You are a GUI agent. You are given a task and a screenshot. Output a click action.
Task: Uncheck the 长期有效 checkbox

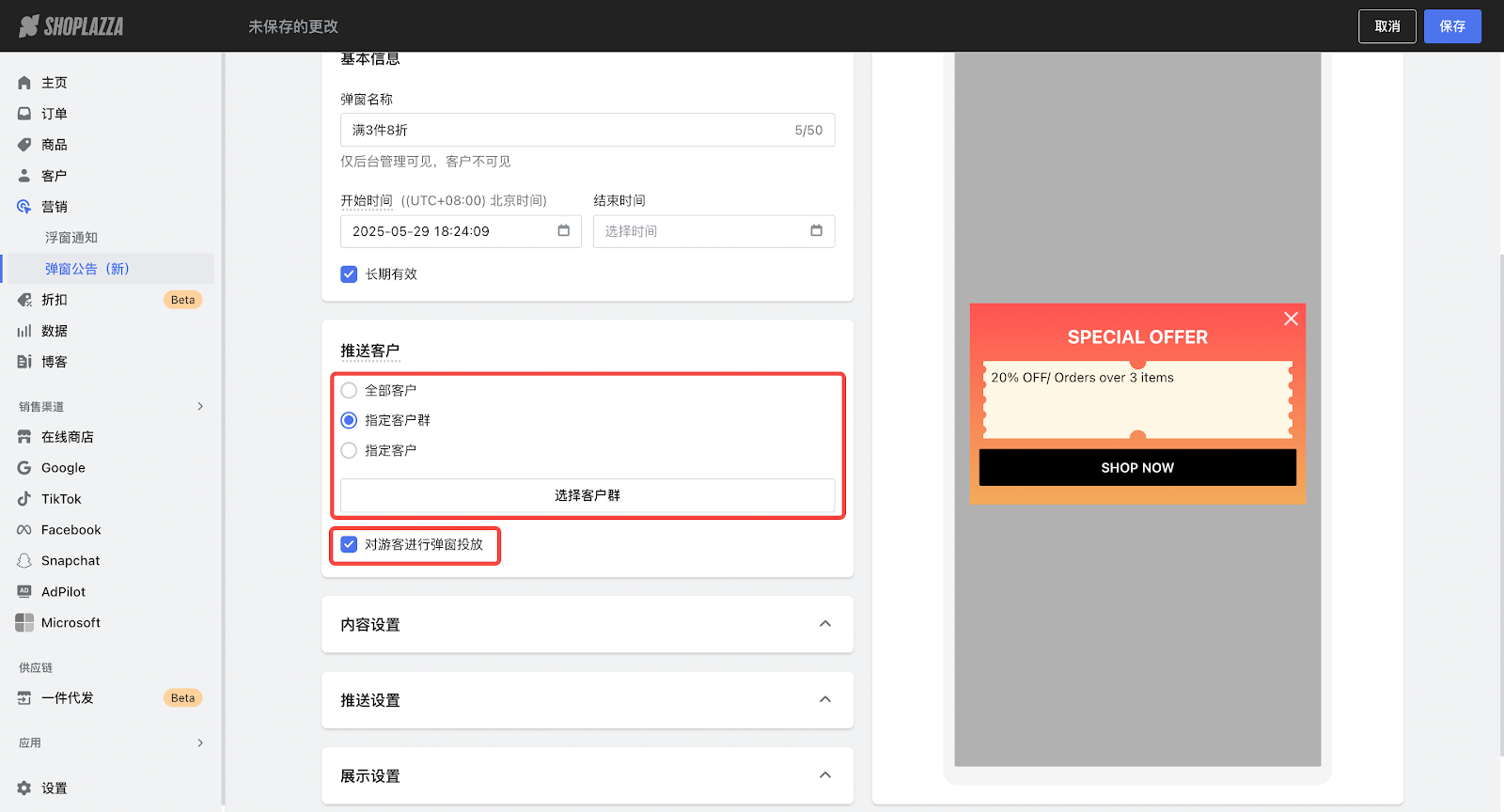pos(349,274)
